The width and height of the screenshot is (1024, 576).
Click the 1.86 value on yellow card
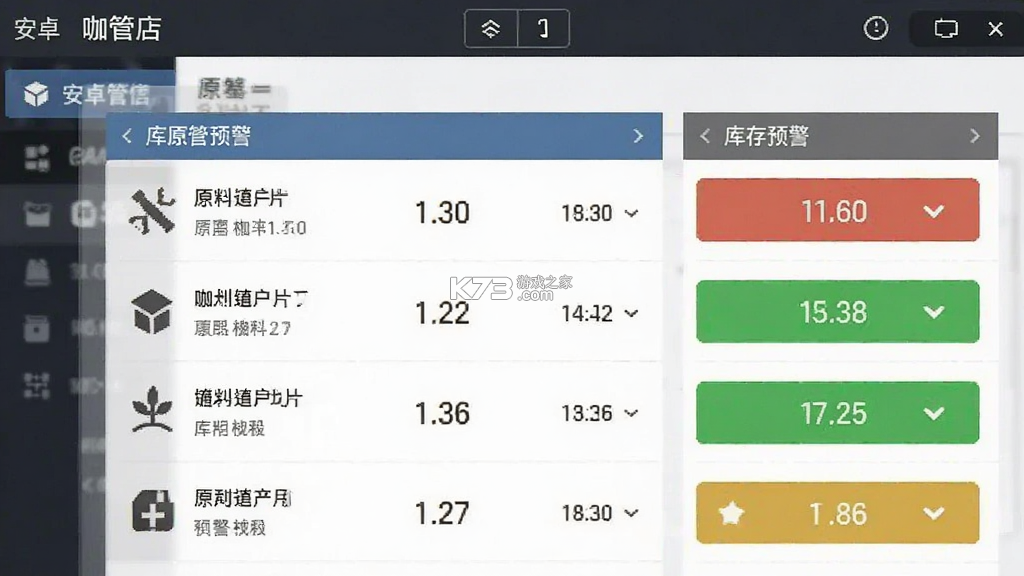click(838, 514)
